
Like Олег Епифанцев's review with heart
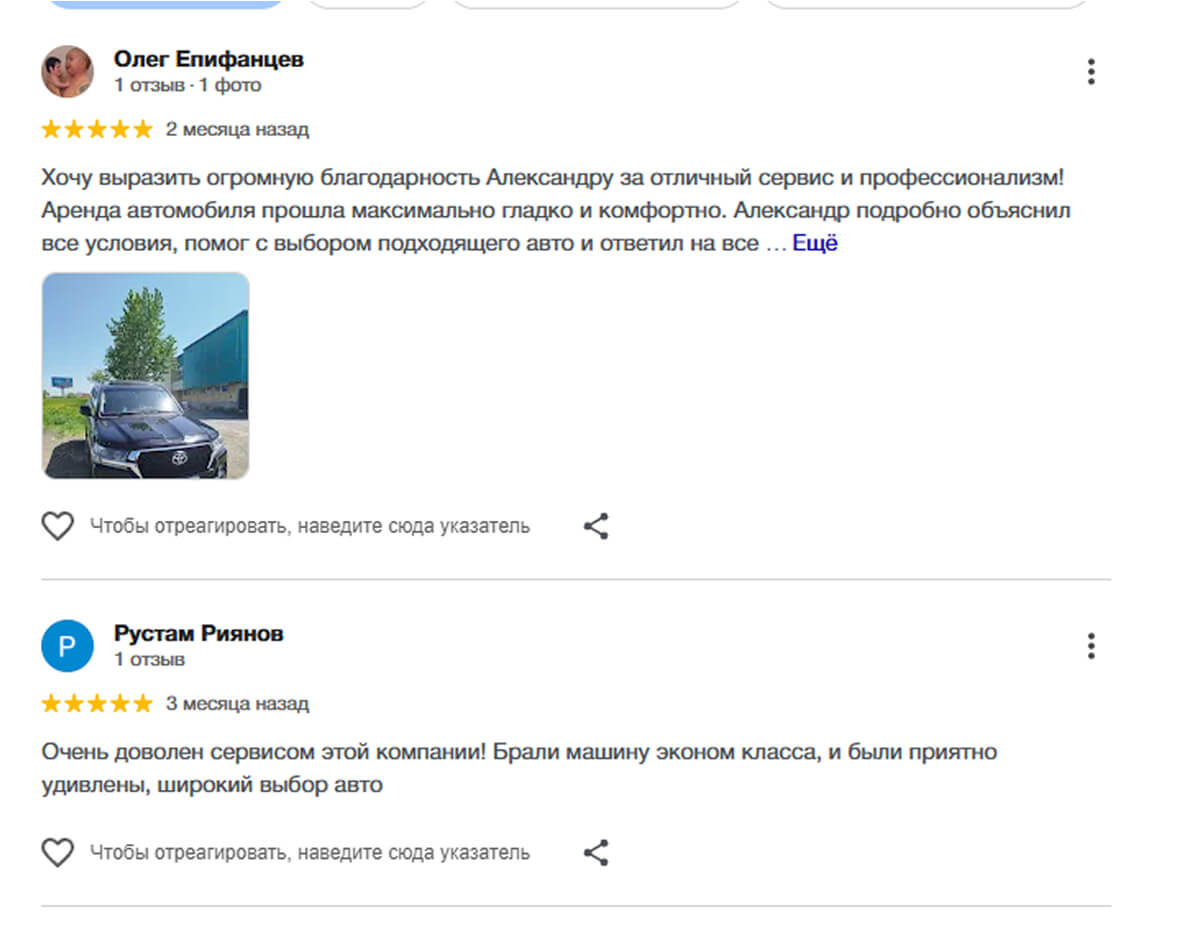(58, 526)
